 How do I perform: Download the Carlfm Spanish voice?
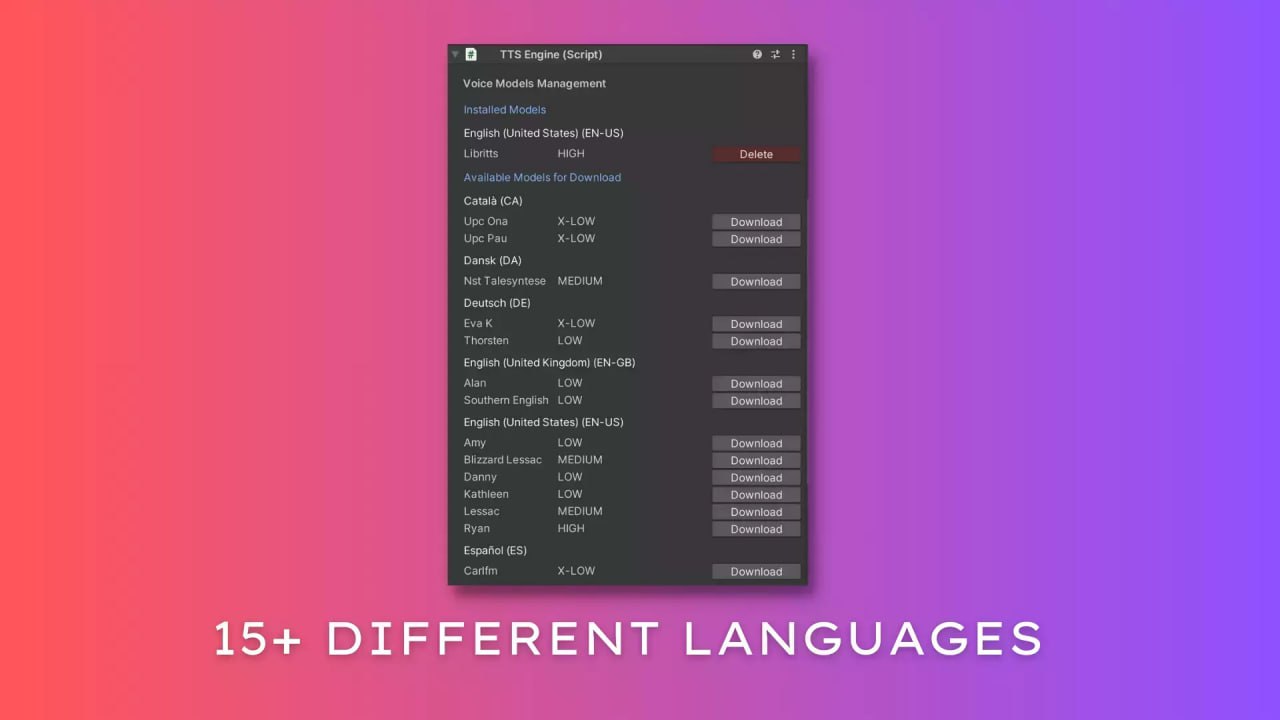tap(755, 571)
